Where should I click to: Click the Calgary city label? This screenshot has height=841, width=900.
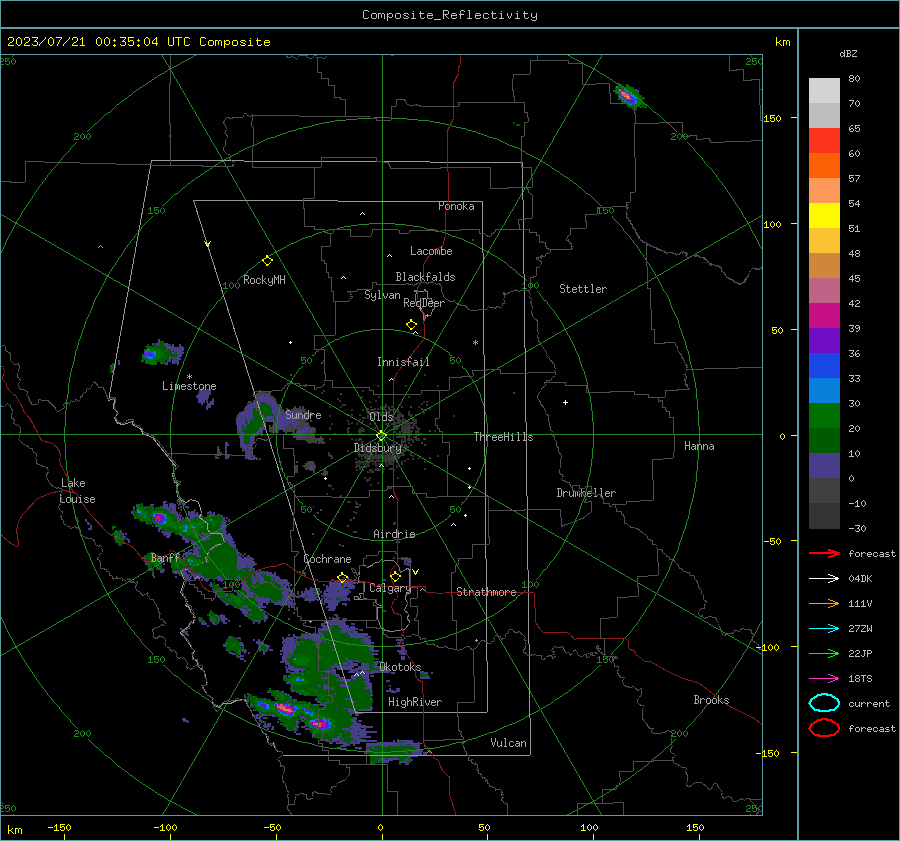click(390, 588)
